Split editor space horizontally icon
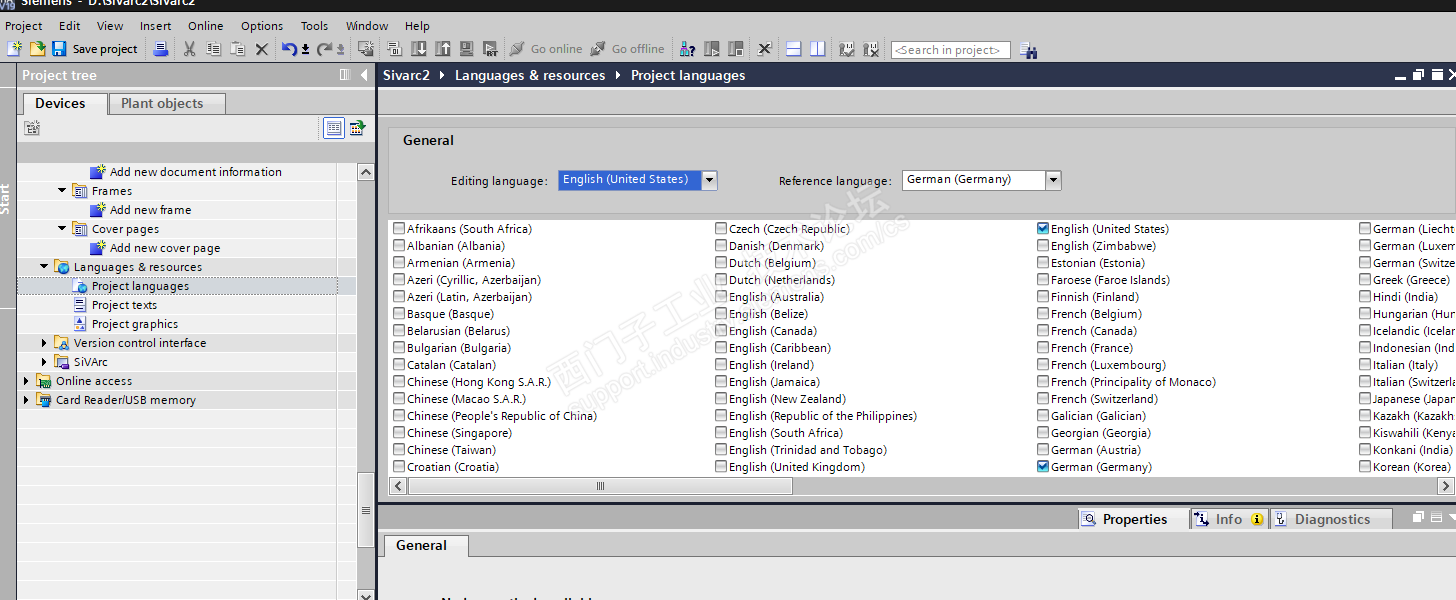The width and height of the screenshot is (1456, 600). pos(794,49)
